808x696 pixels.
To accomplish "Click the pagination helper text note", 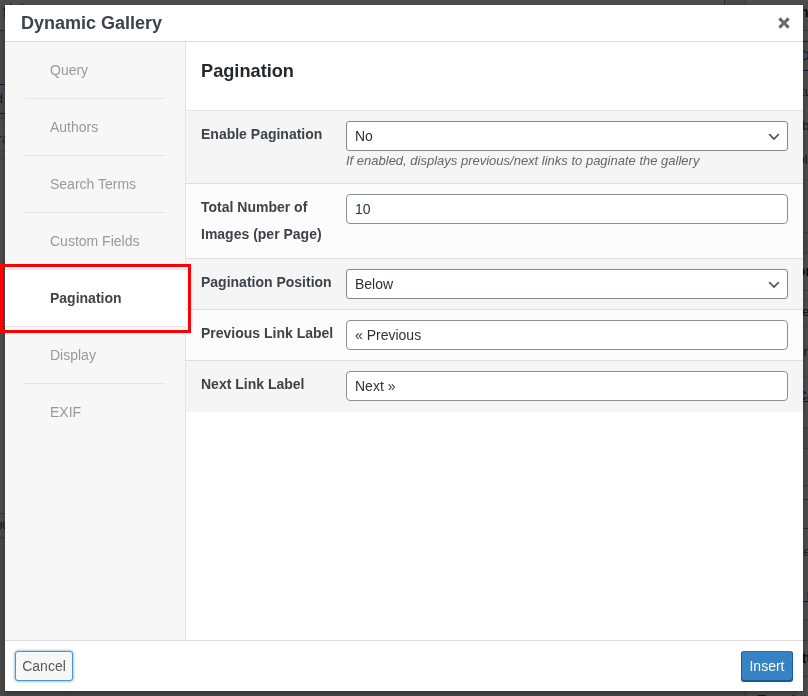I will pos(524,161).
